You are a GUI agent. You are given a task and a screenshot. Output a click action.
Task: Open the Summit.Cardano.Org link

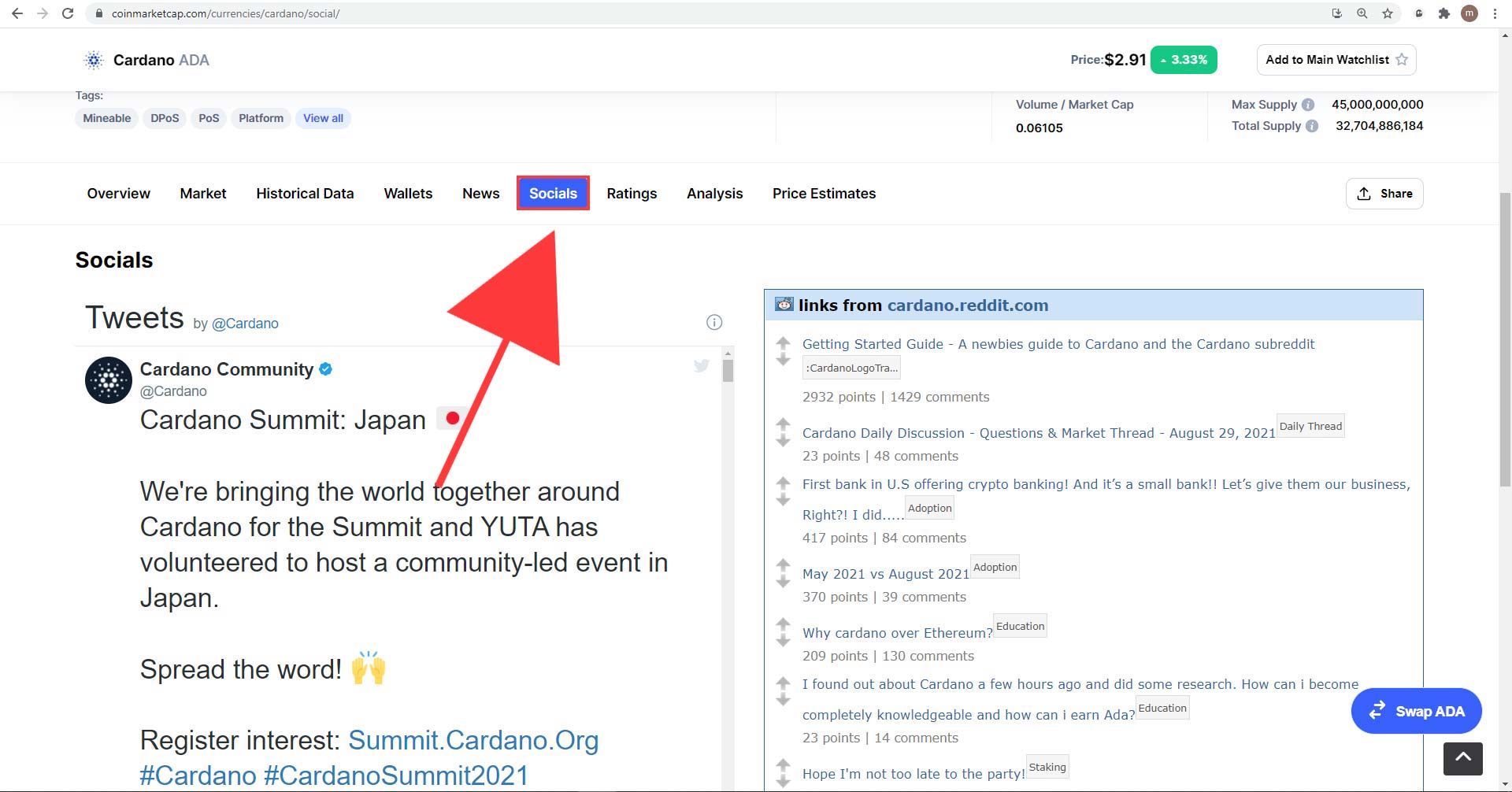473,740
